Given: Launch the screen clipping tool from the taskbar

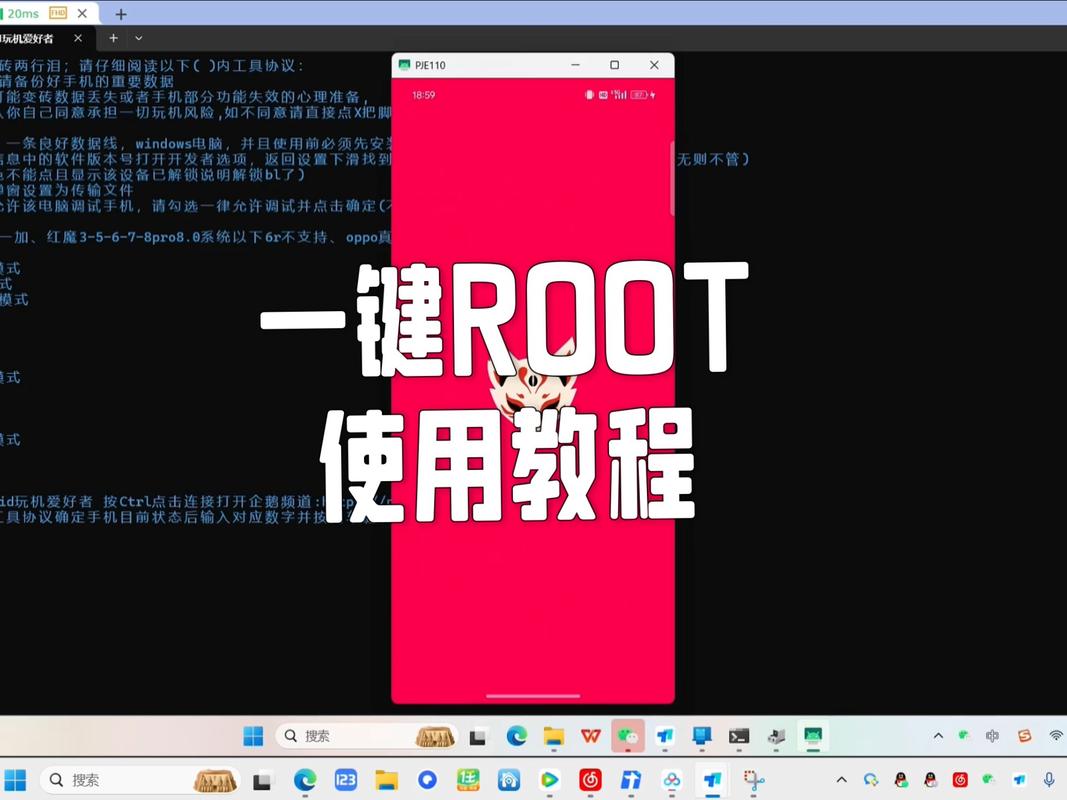Looking at the screenshot, I should pyautogui.click(x=753, y=779).
